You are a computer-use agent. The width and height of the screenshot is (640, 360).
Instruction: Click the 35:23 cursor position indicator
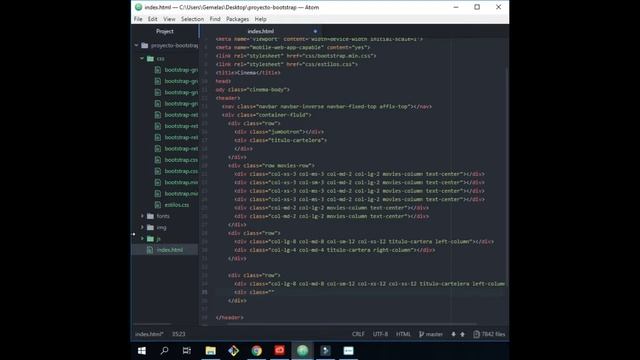[178, 334]
